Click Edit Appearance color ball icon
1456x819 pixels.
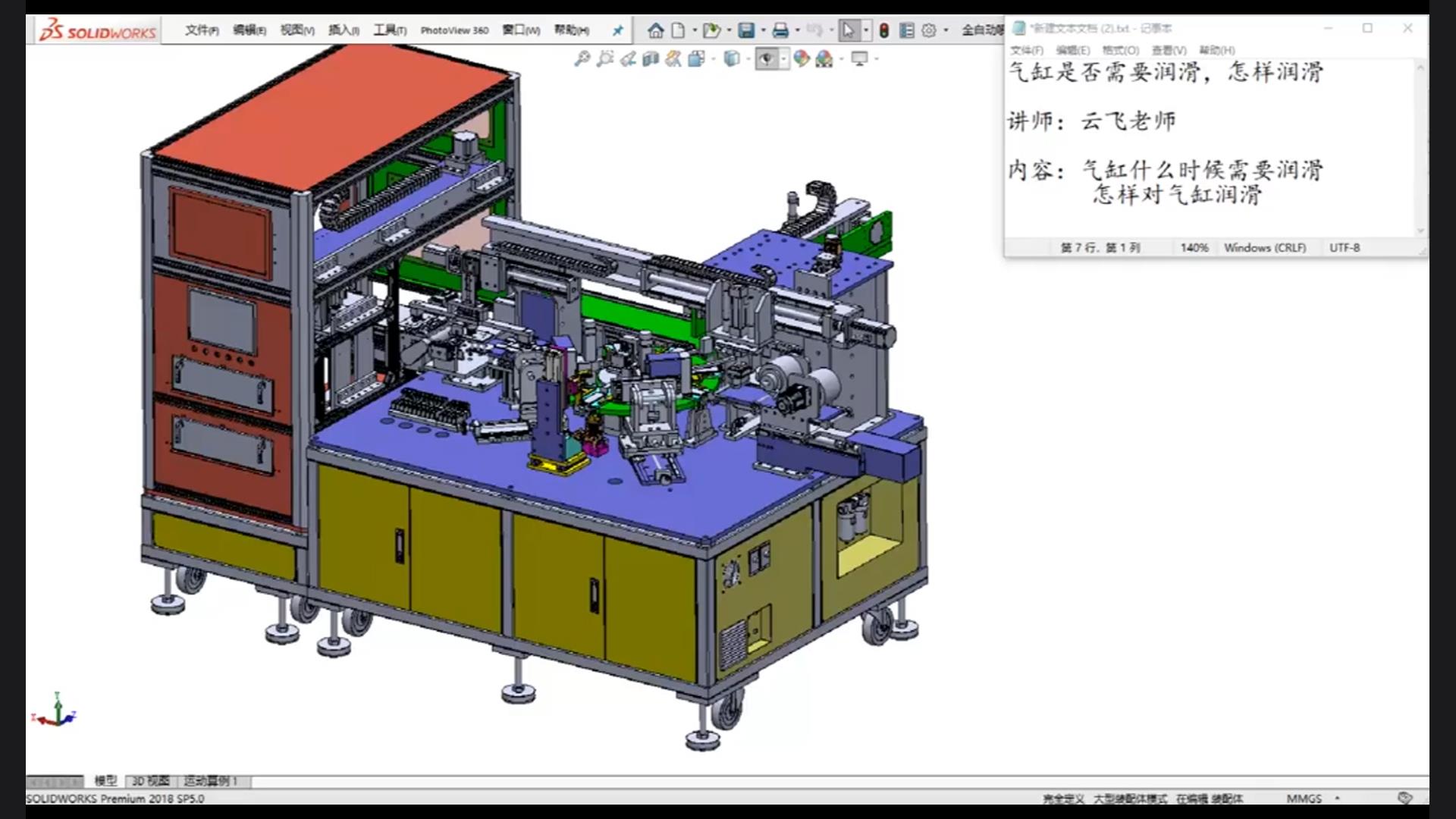[x=802, y=58]
